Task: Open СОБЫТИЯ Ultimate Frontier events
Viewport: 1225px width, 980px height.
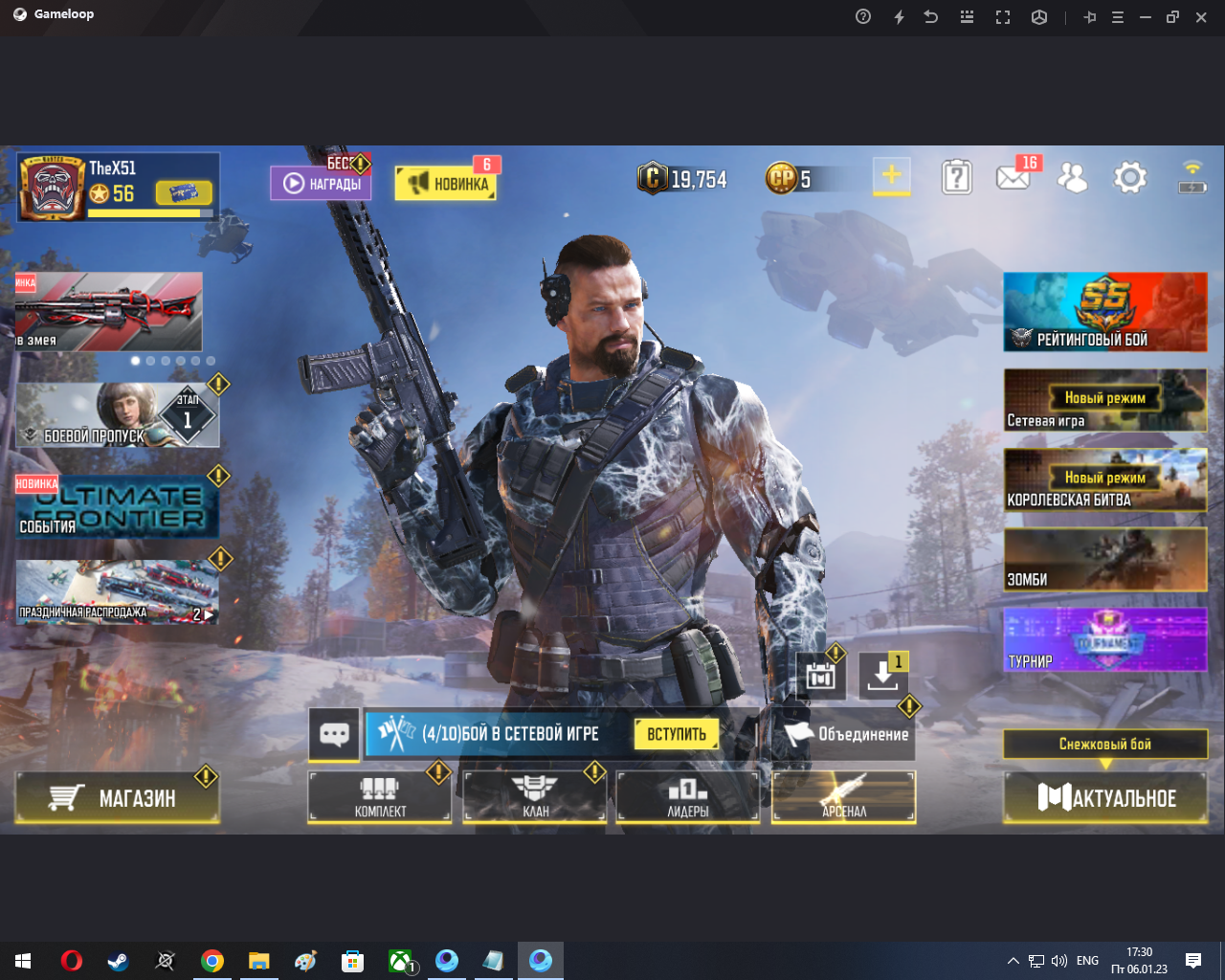Action: click(x=118, y=507)
